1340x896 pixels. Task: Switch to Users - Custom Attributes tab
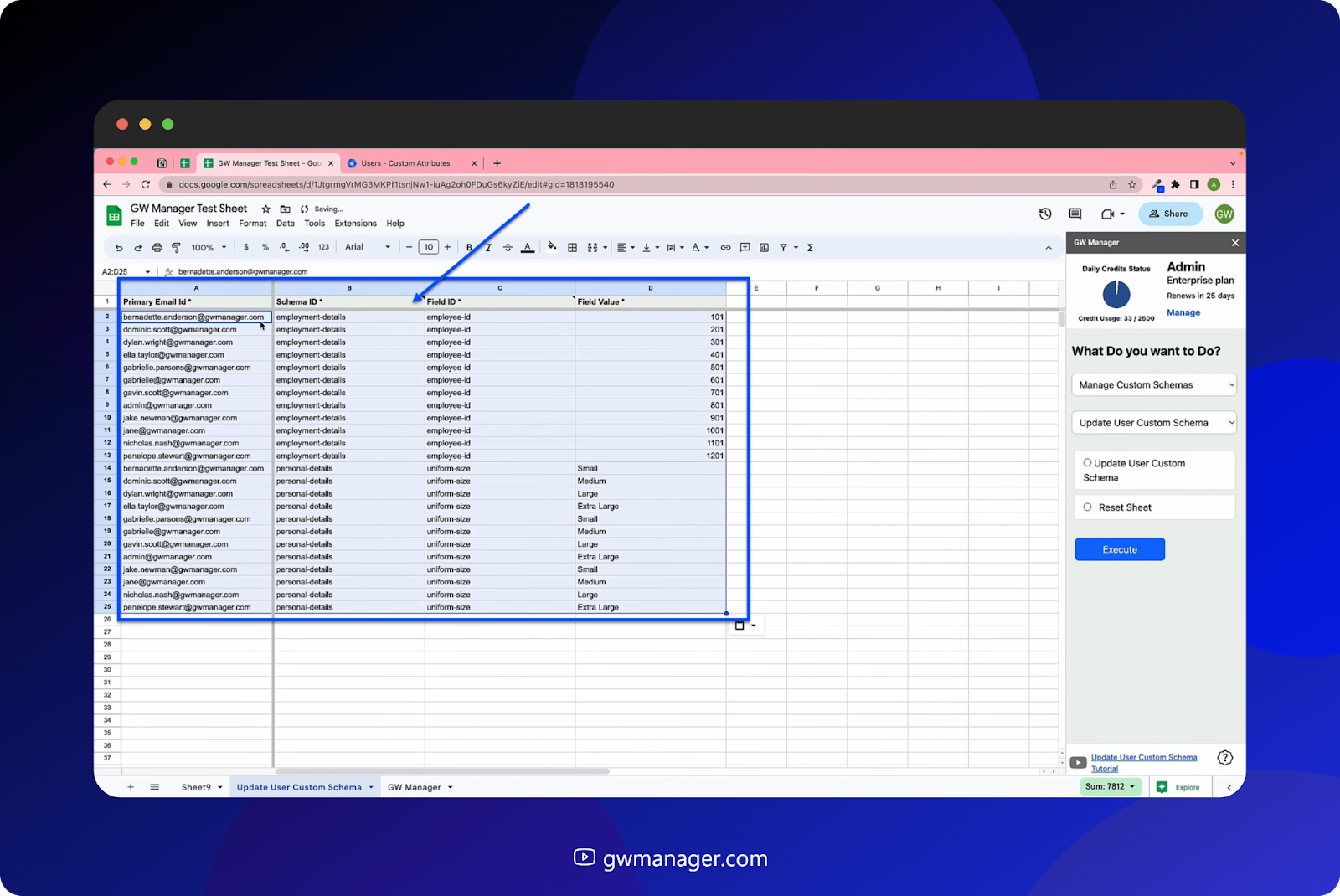(406, 163)
